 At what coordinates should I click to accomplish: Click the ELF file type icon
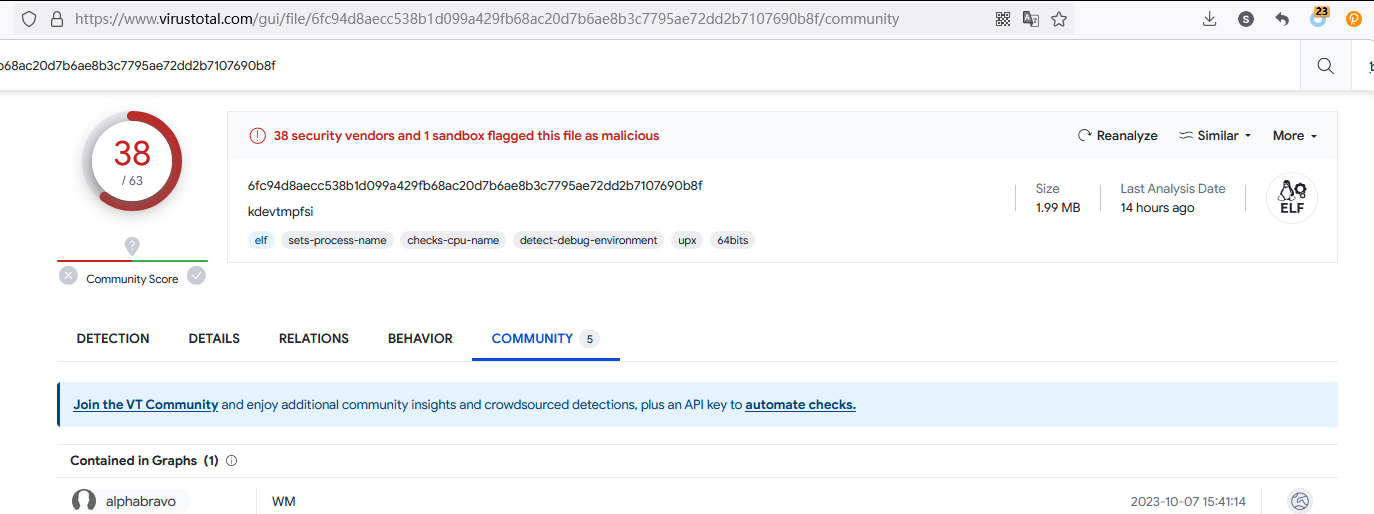coord(1291,198)
